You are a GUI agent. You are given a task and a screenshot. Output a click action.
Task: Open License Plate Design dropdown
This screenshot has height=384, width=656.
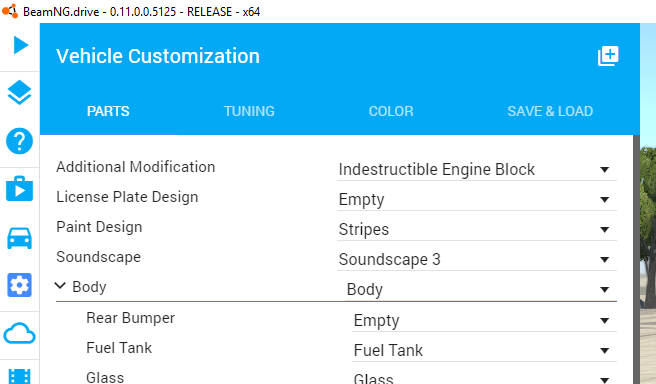pyautogui.click(x=477, y=200)
